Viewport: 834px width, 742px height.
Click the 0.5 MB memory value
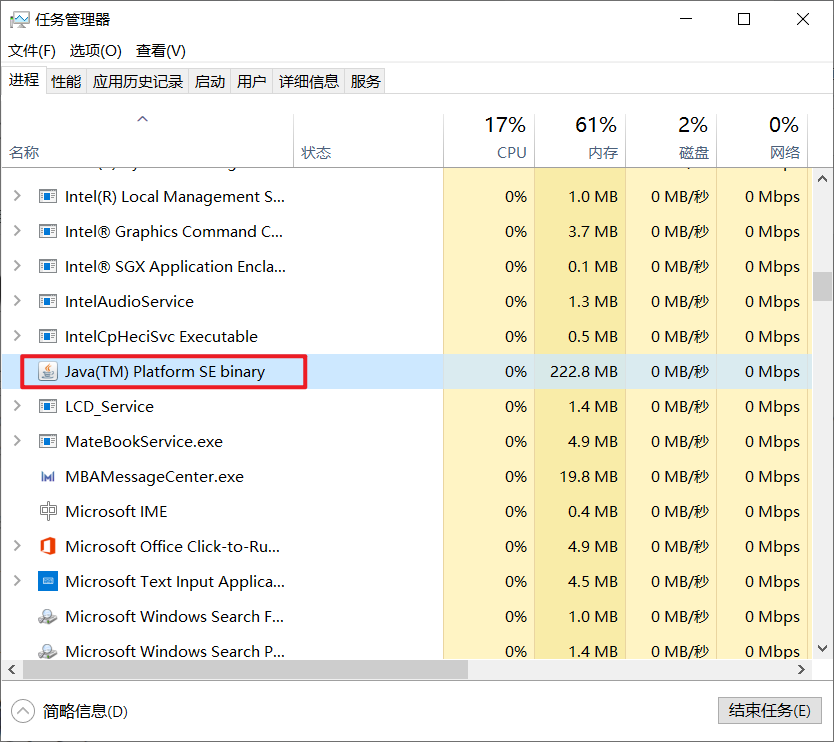point(593,337)
